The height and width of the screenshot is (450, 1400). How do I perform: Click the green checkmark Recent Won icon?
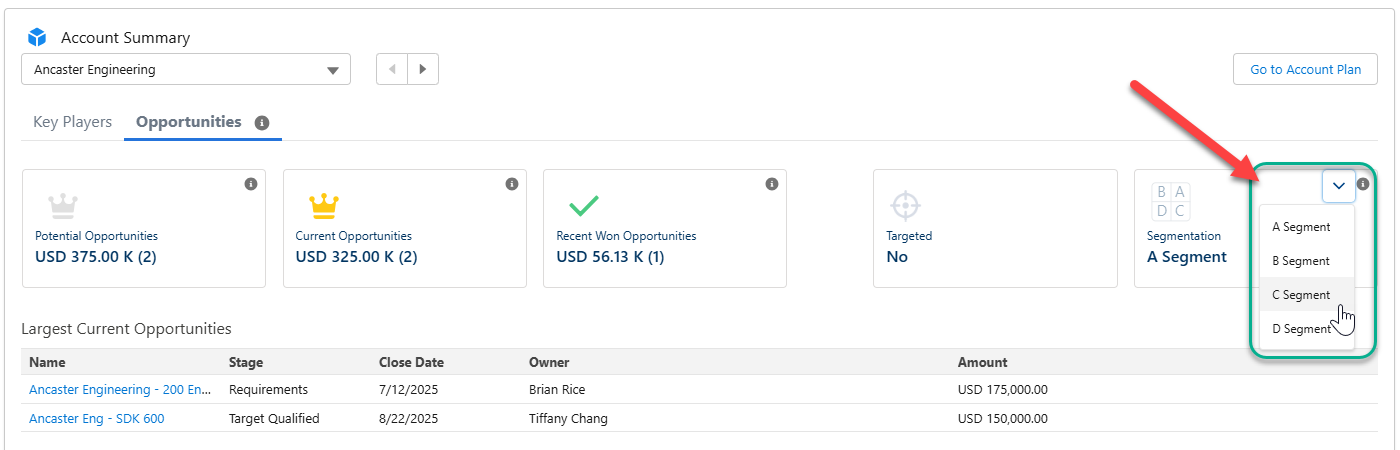click(x=584, y=206)
